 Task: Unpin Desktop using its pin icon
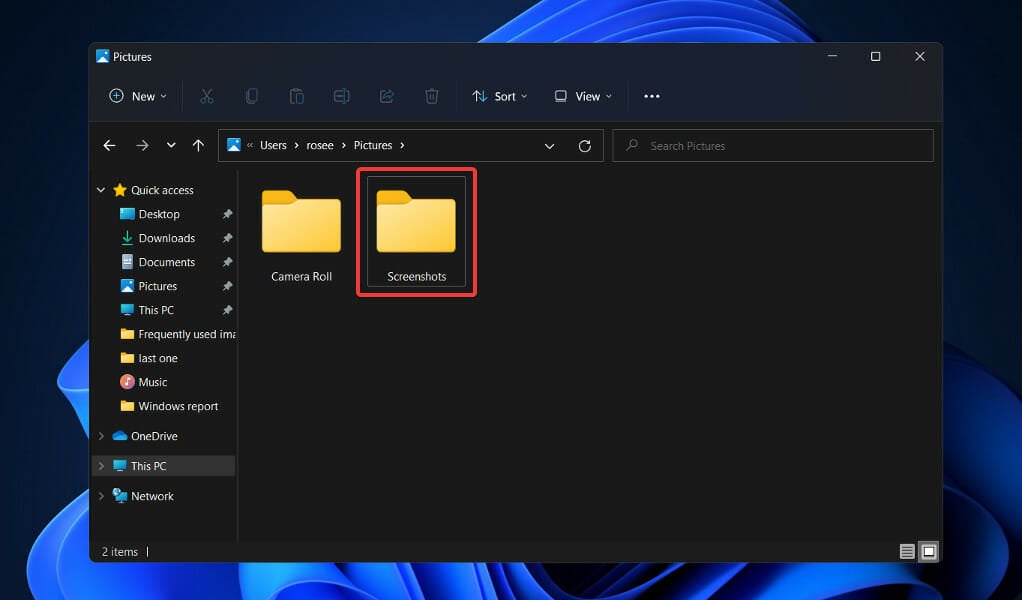click(x=227, y=214)
